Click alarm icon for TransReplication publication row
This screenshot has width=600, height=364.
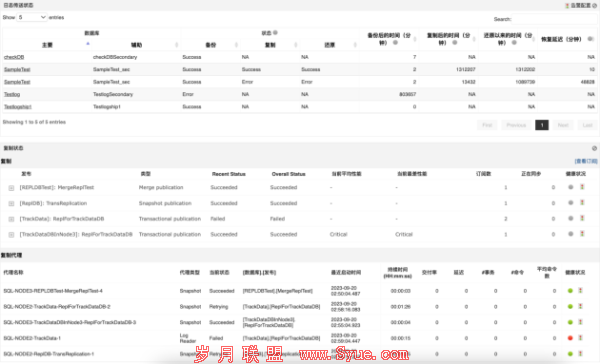(x=582, y=203)
